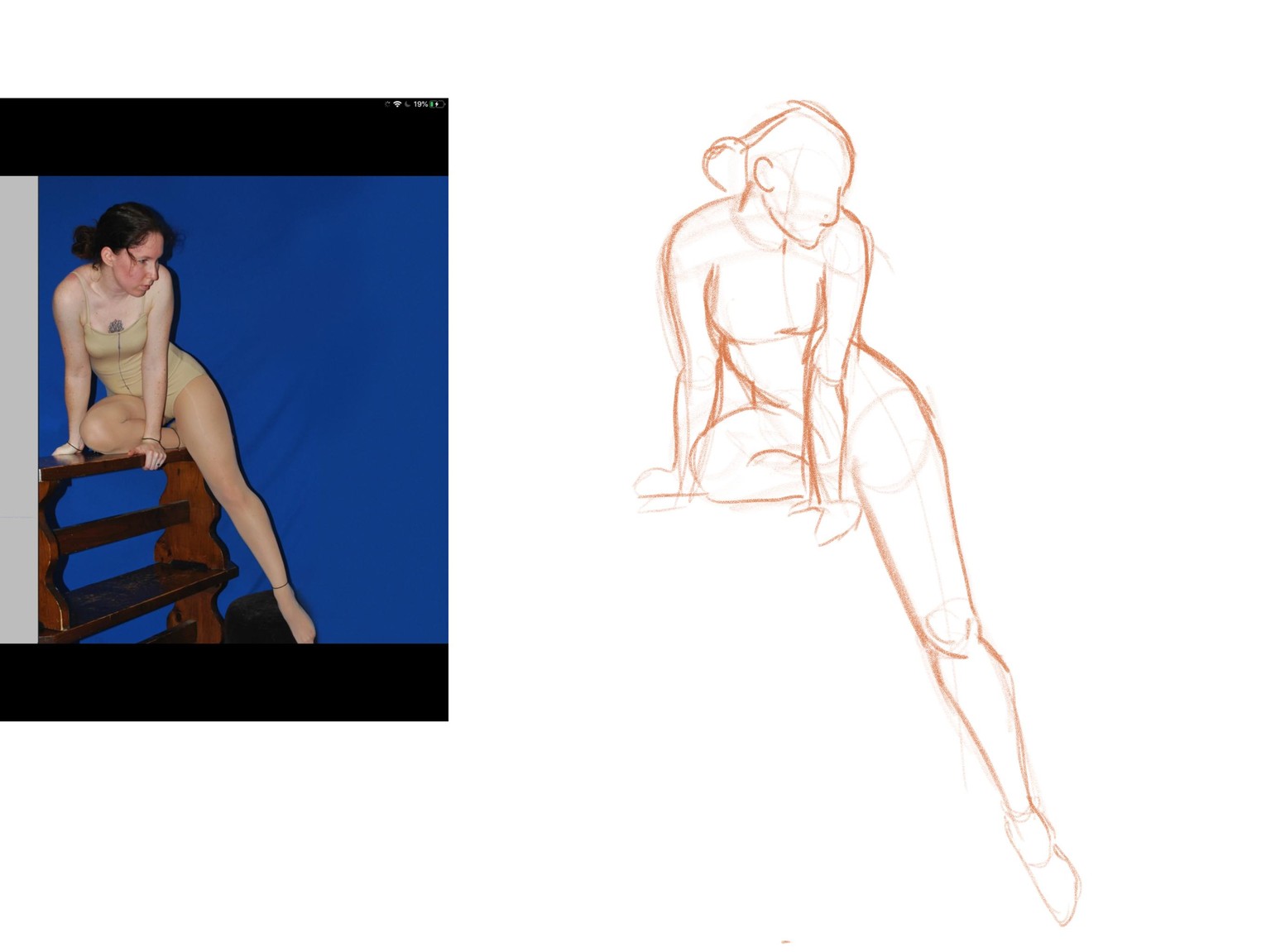This screenshot has width=1271, height=952.
Task: Click the orange figure sketch drawing
Action: pos(857,513)
